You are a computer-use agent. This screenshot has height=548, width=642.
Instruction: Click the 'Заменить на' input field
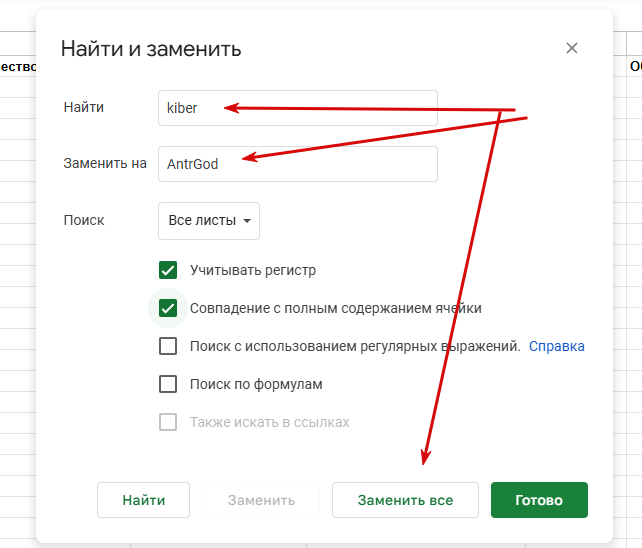[x=298, y=164]
